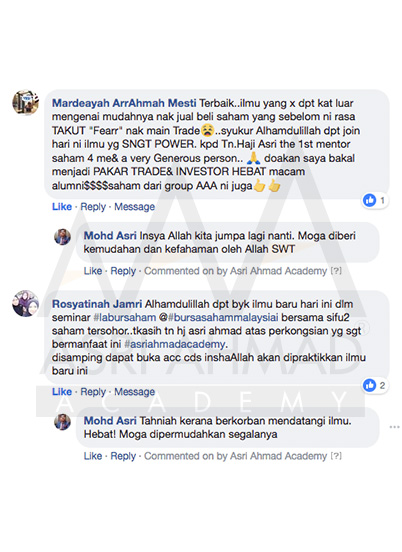Reply to Mohd Asri's 'Tahniah' comment
Viewport: 402px width, 552px height.
(x=123, y=456)
